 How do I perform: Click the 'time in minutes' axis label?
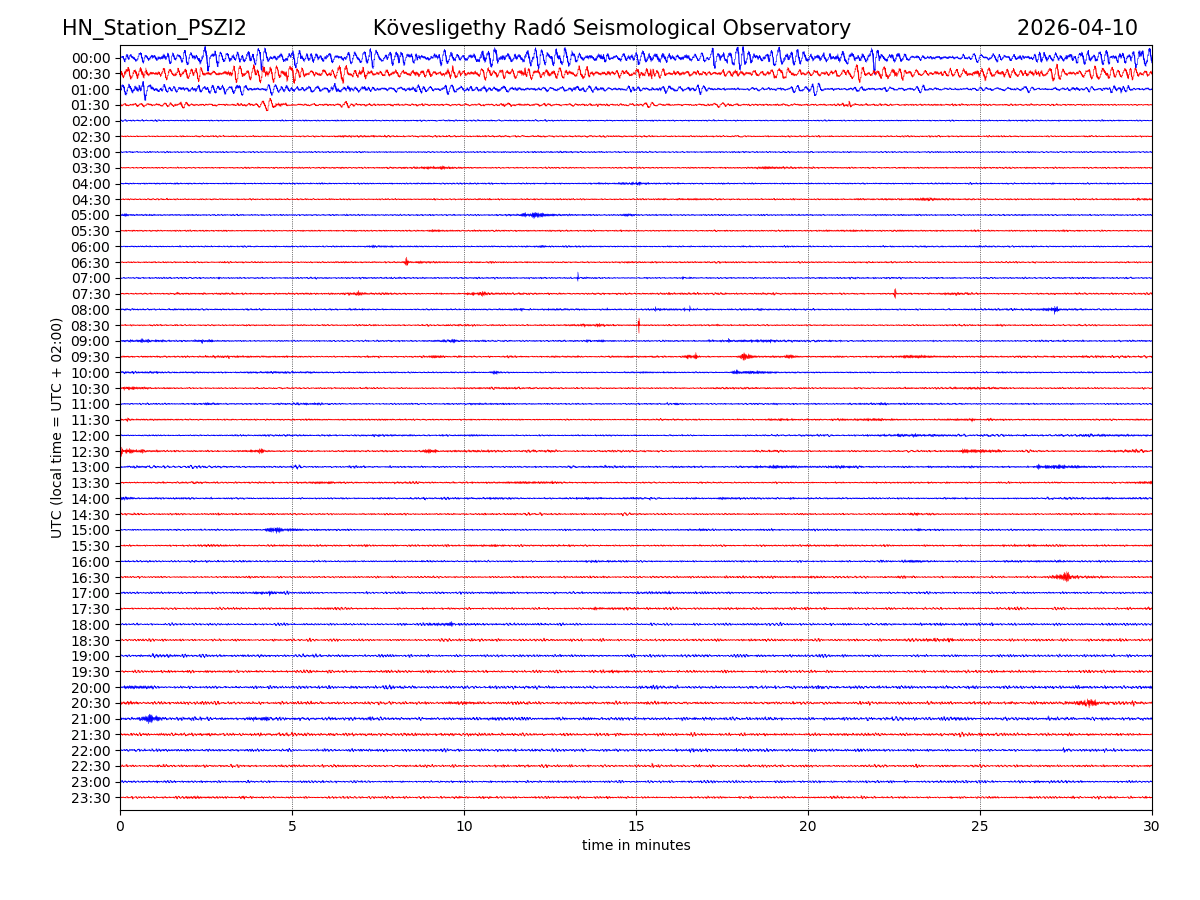636,846
